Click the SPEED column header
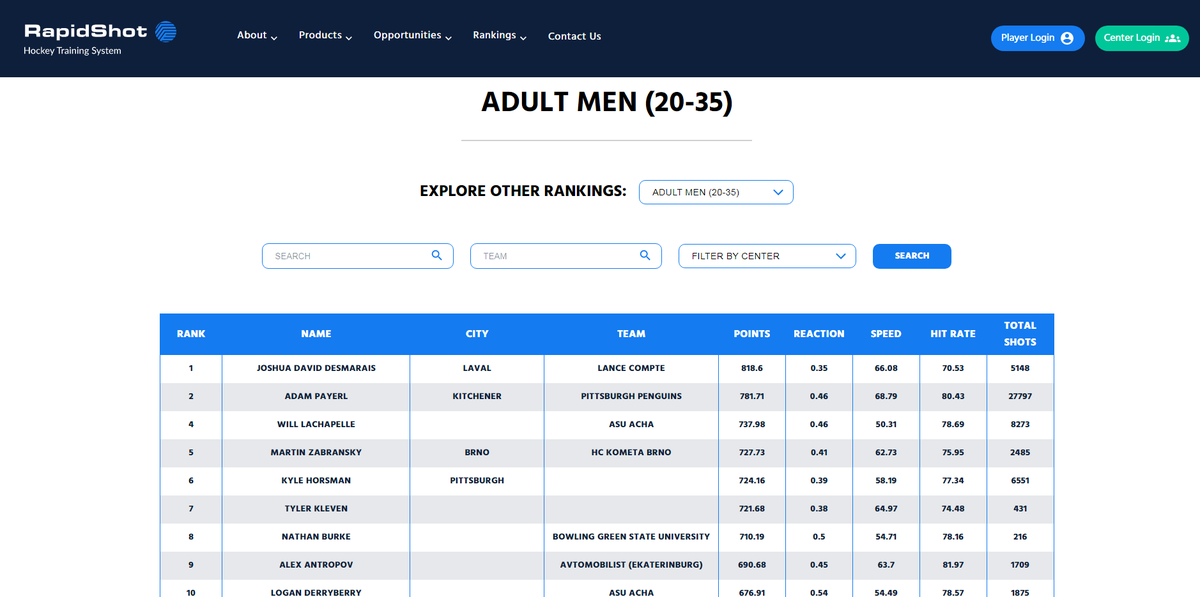This screenshot has height=597, width=1200. [886, 334]
